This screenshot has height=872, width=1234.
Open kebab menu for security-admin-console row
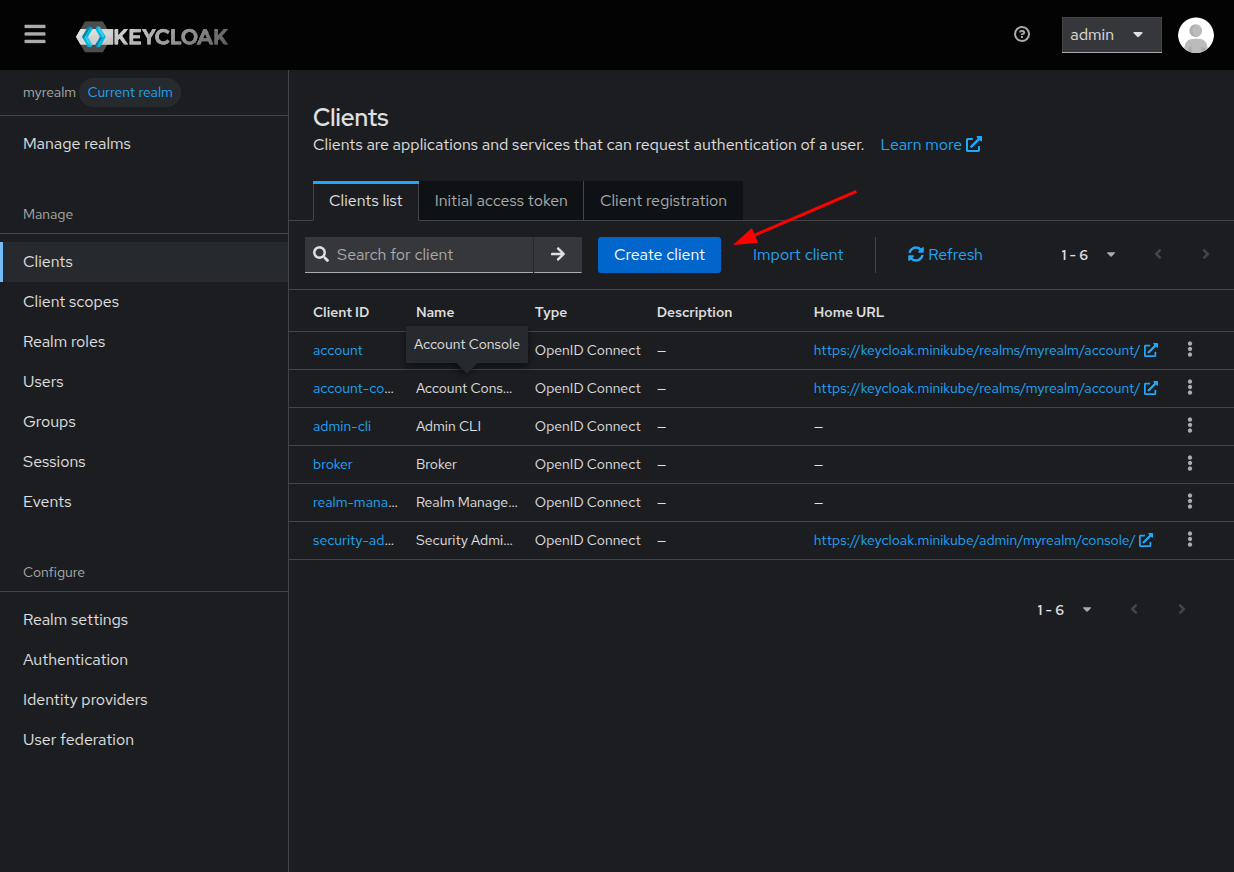[1190, 539]
